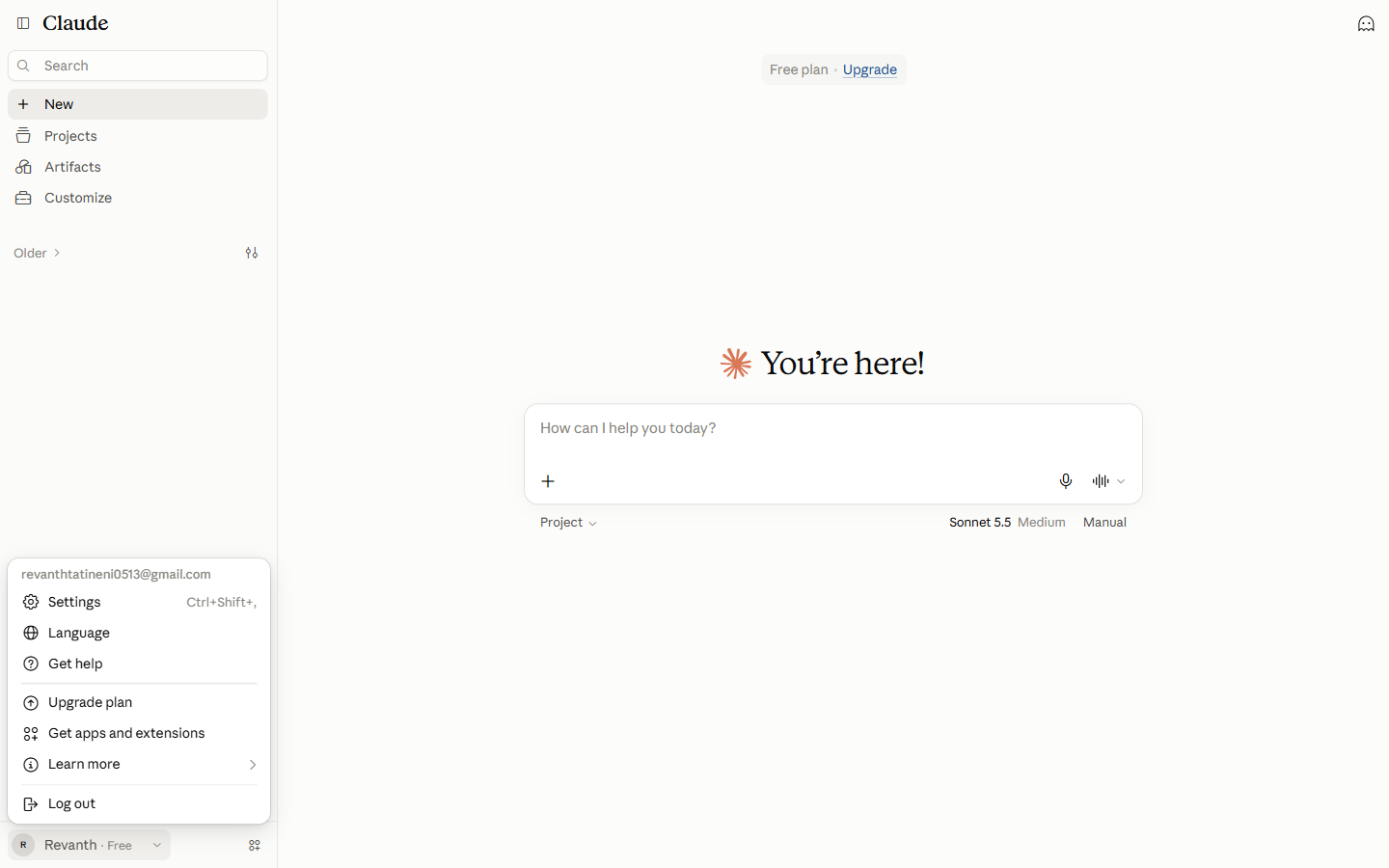Click the Claude logo title
Viewport: 1389px width, 868px height.
coord(75,23)
